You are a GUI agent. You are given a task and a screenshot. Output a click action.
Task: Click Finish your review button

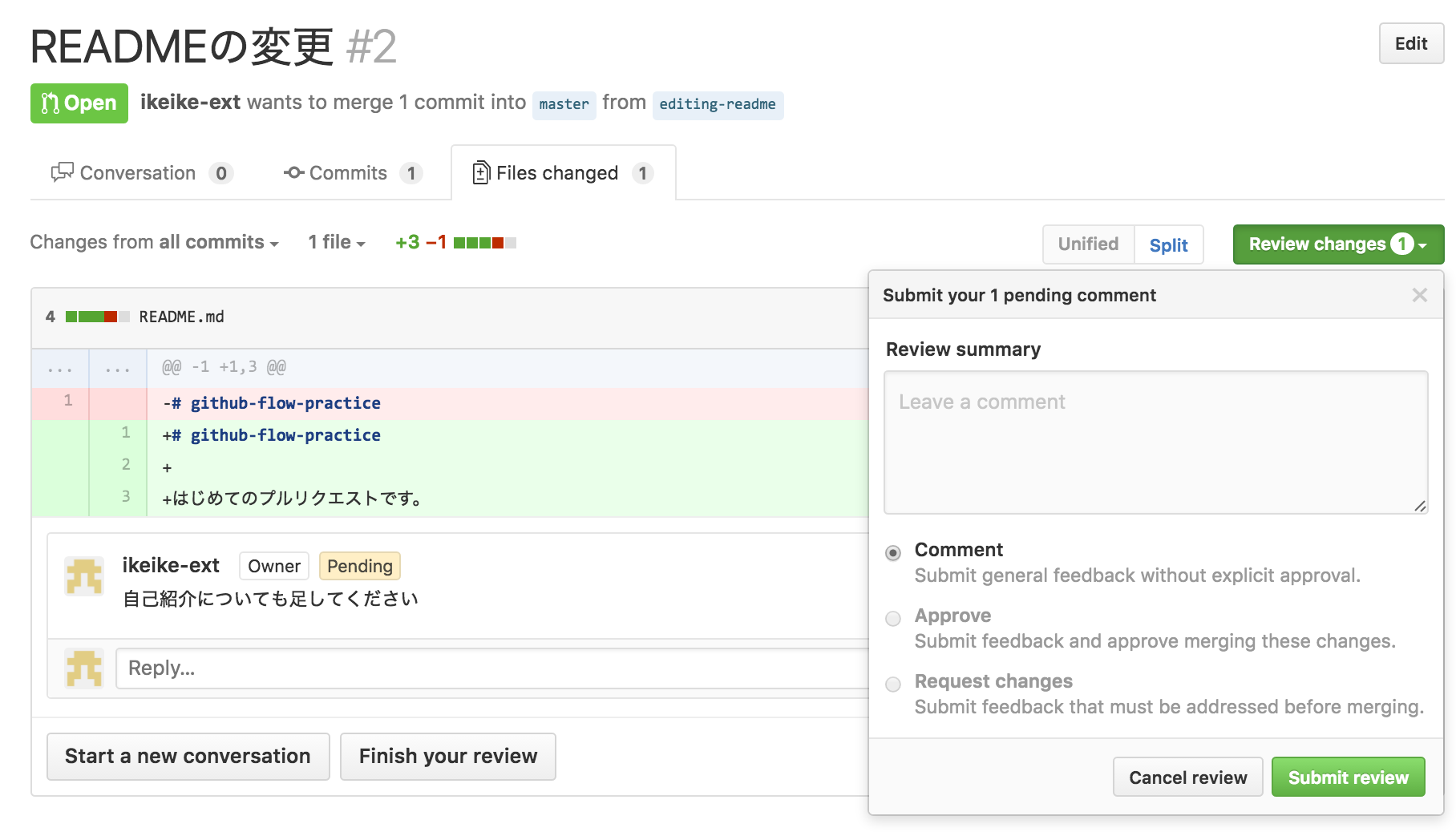[448, 757]
